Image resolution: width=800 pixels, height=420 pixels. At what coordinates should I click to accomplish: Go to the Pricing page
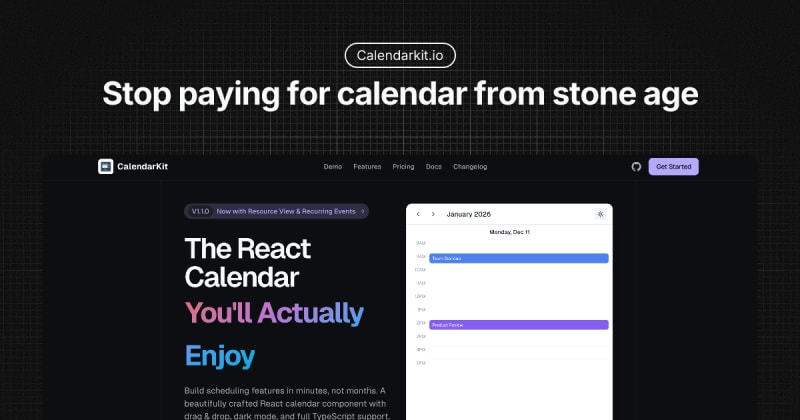click(403, 167)
